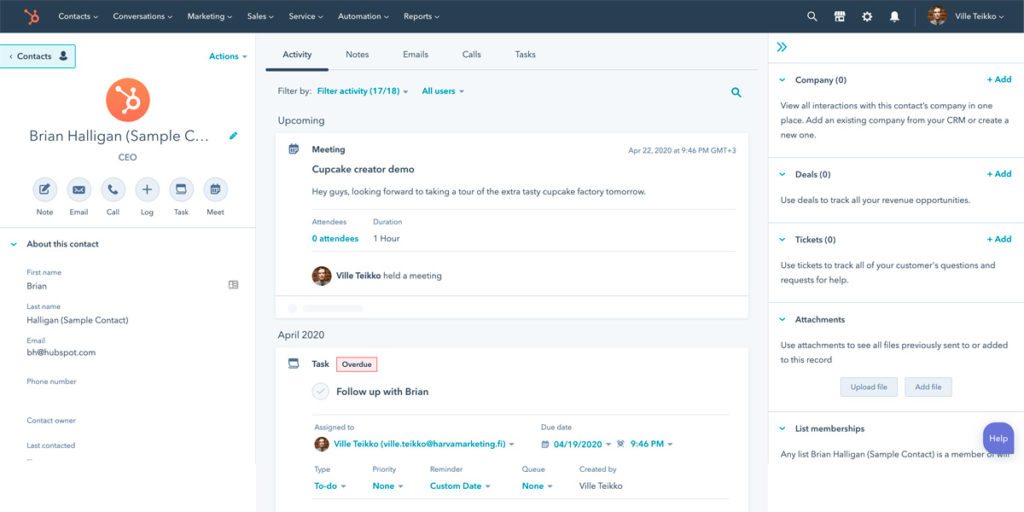Click the Note icon button
Image resolution: width=1024 pixels, height=512 pixels.
coord(45,189)
